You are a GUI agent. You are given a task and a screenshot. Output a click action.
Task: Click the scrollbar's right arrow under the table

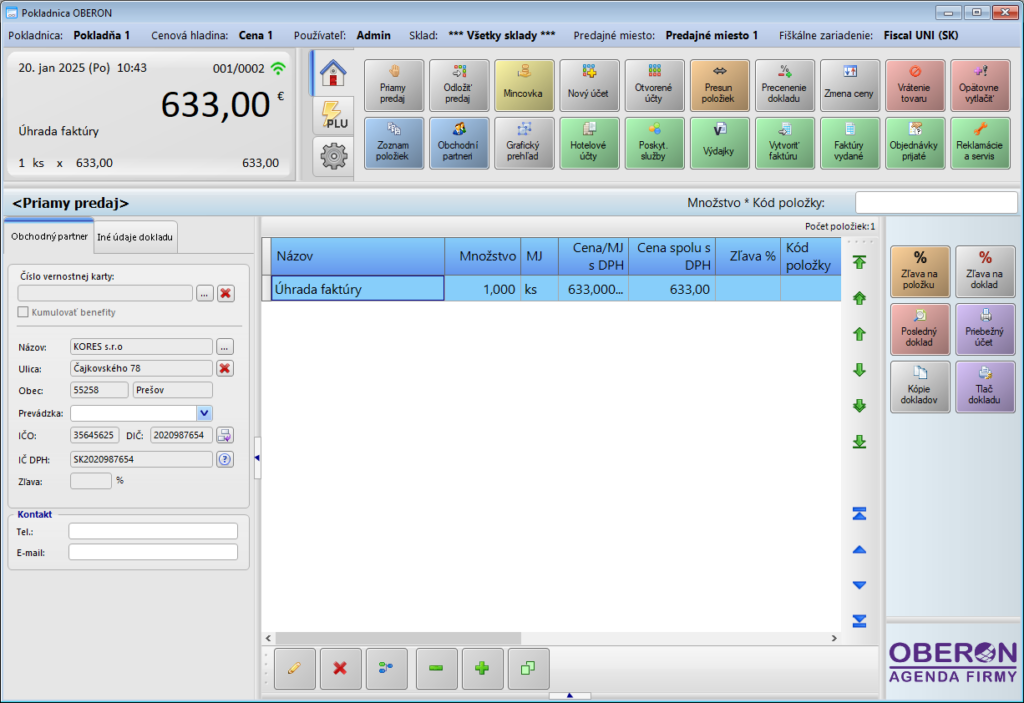coord(834,638)
